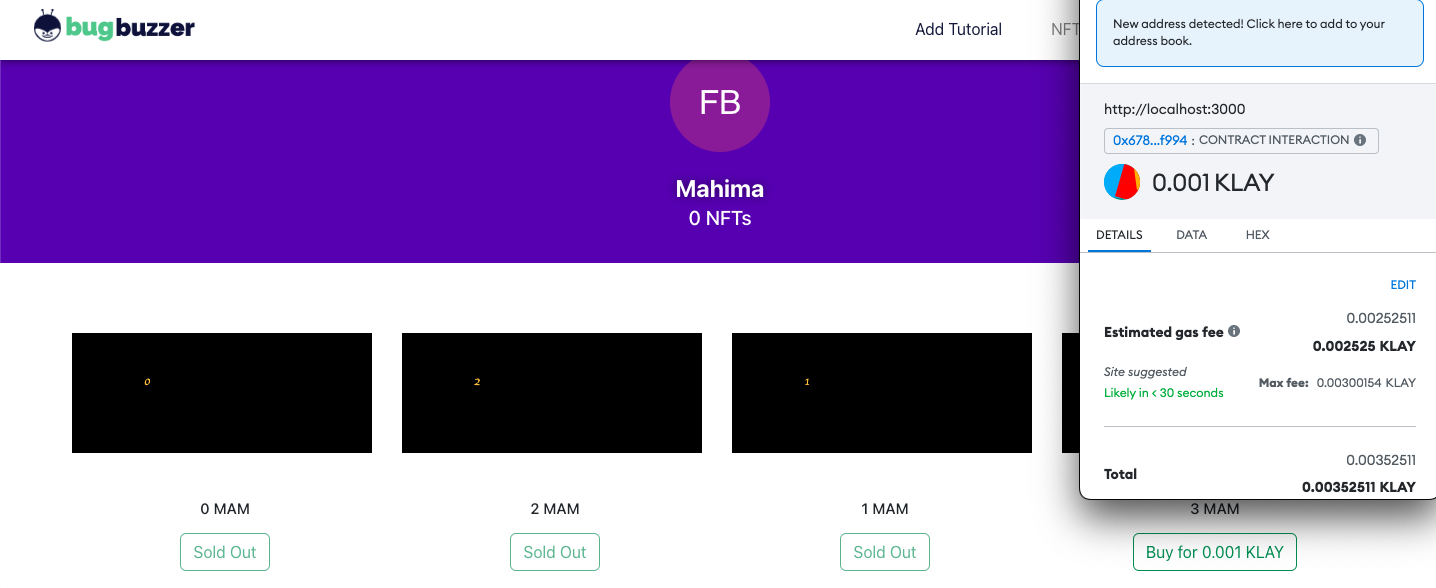Click Sold Out under 1 MAM

[x=884, y=551]
